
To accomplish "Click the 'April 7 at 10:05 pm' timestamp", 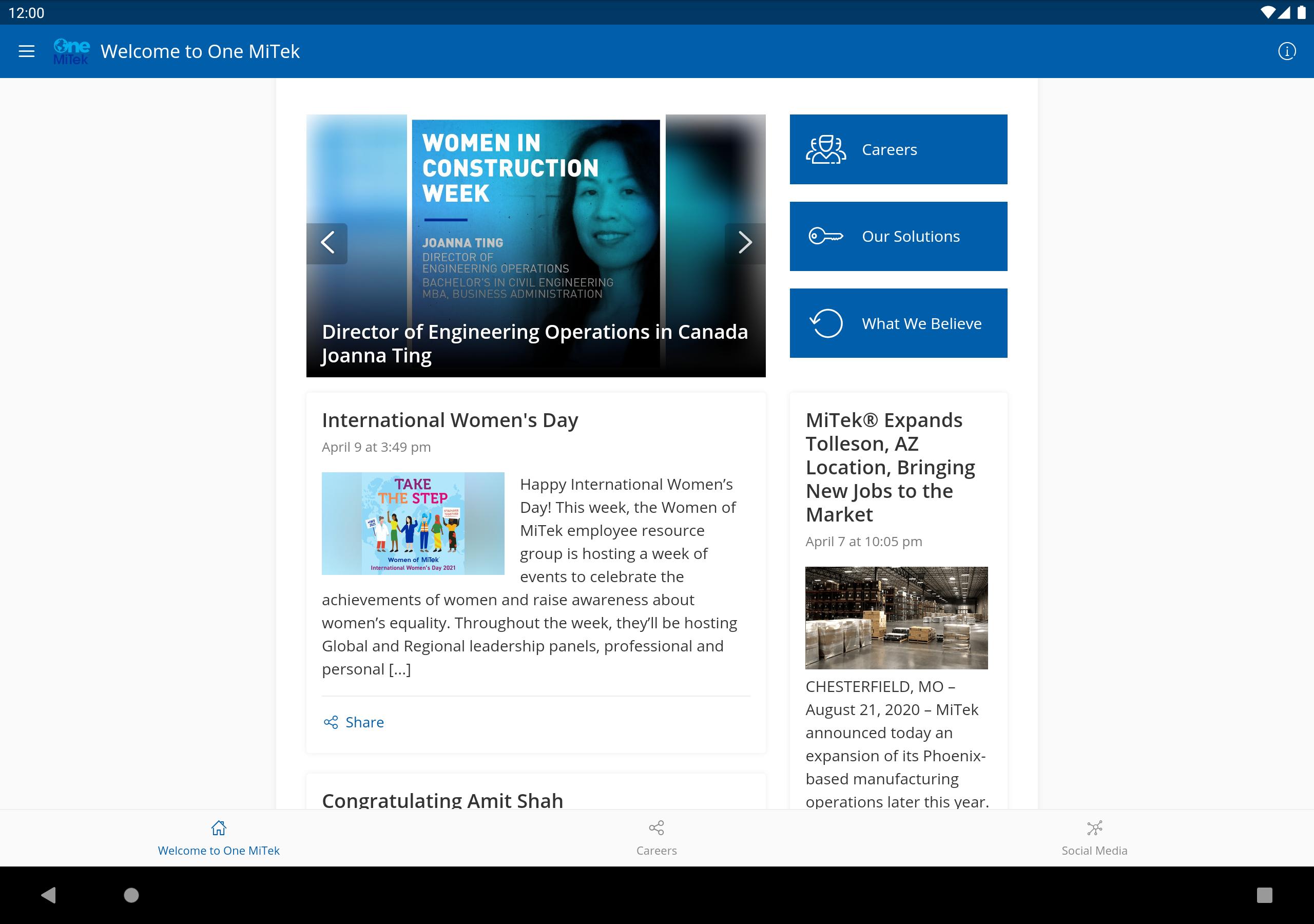I will click(864, 542).
